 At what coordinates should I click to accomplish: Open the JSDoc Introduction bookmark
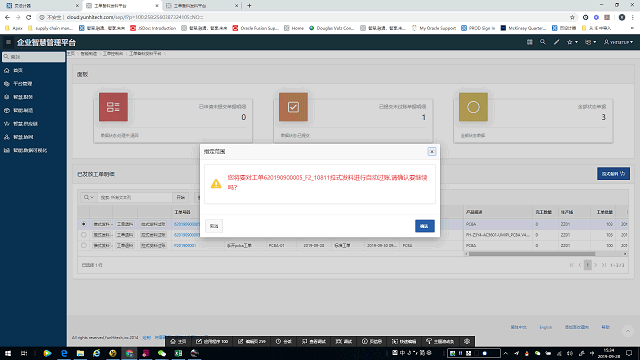pyautogui.click(x=153, y=28)
